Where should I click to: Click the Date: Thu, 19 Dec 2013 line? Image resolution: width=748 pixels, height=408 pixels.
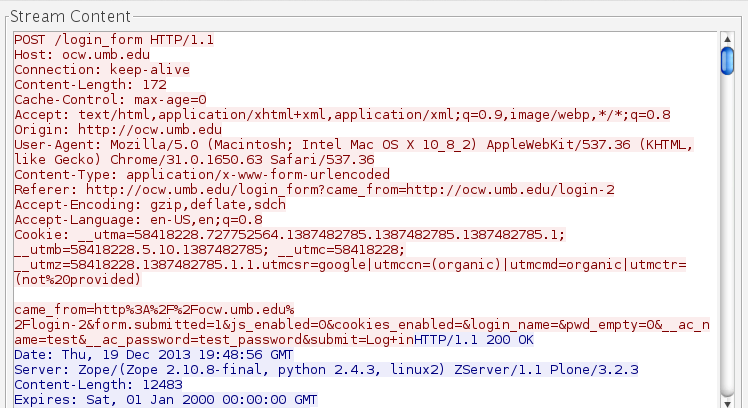pos(153,354)
